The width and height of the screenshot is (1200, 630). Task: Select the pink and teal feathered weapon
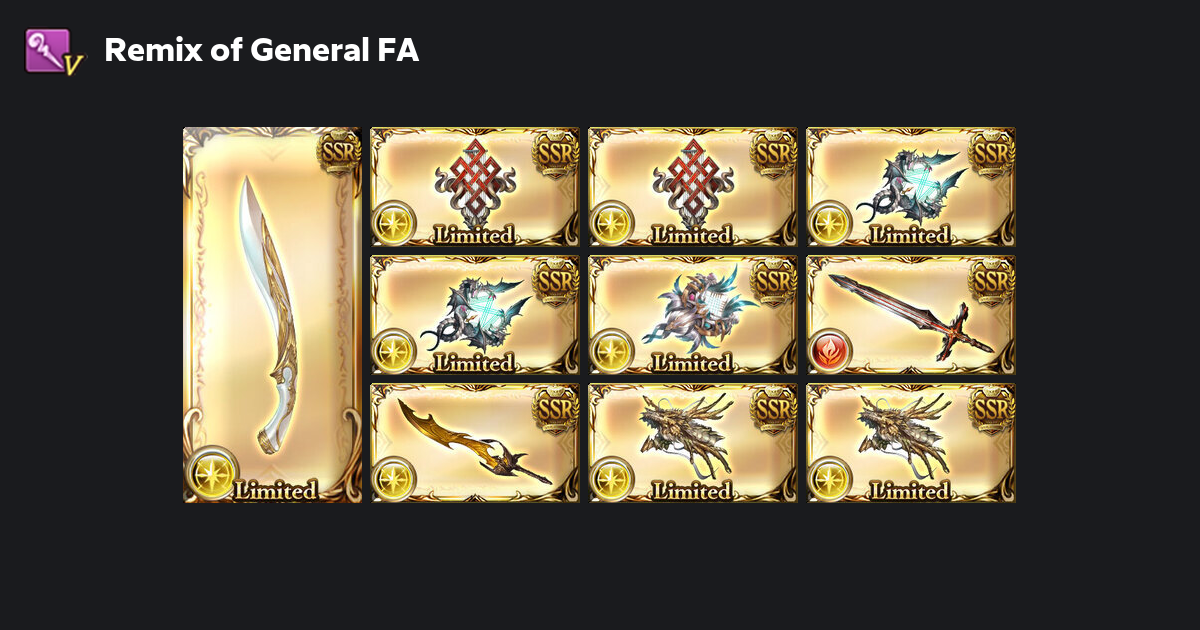point(693,315)
